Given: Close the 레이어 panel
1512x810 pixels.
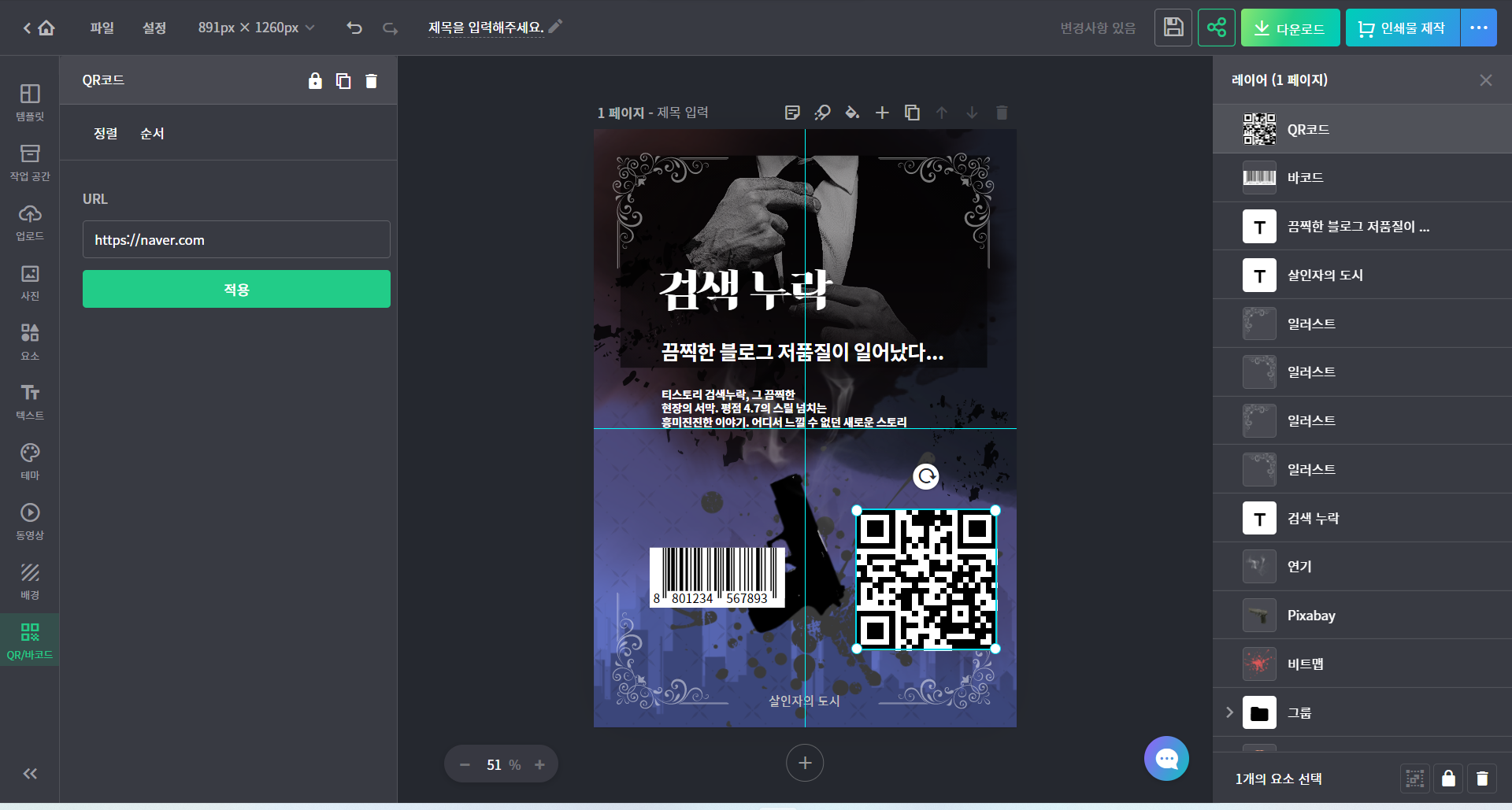Looking at the screenshot, I should pos(1486,80).
